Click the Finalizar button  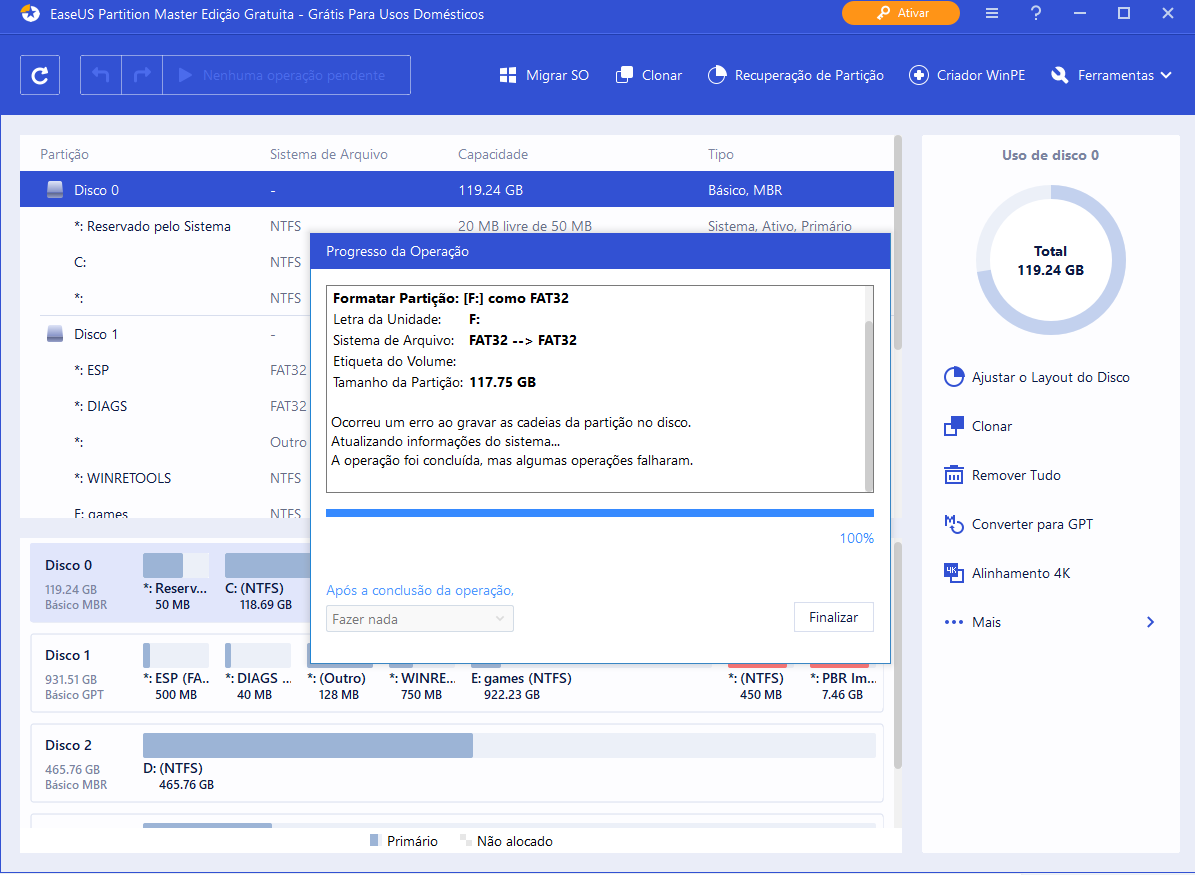(833, 617)
